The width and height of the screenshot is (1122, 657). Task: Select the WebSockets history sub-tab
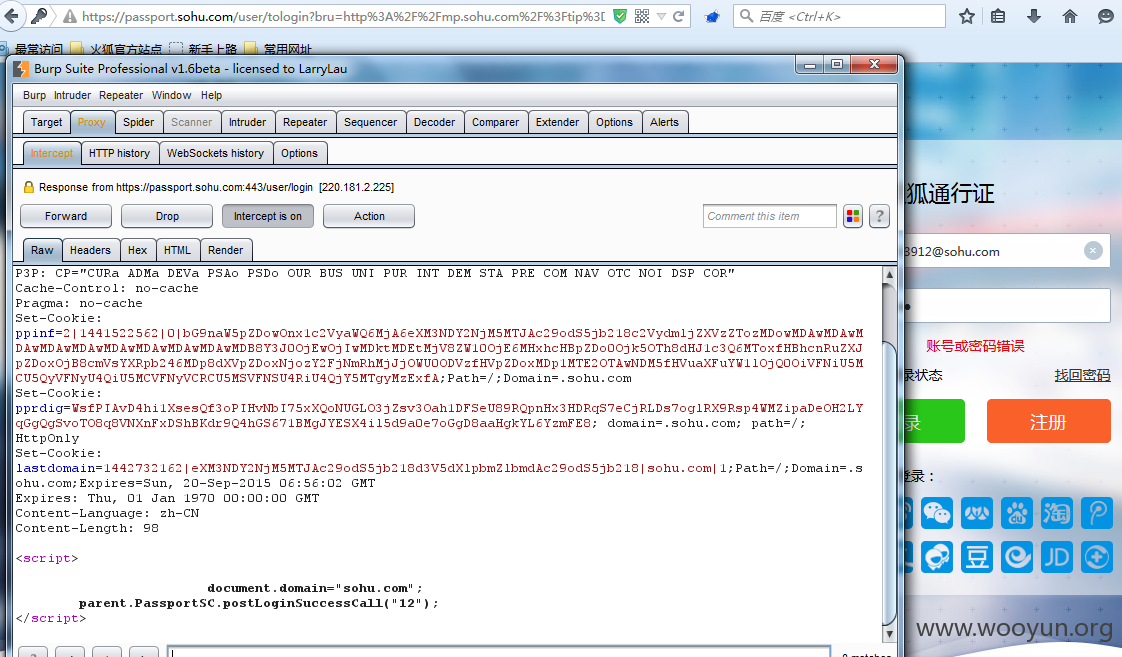tap(215, 153)
